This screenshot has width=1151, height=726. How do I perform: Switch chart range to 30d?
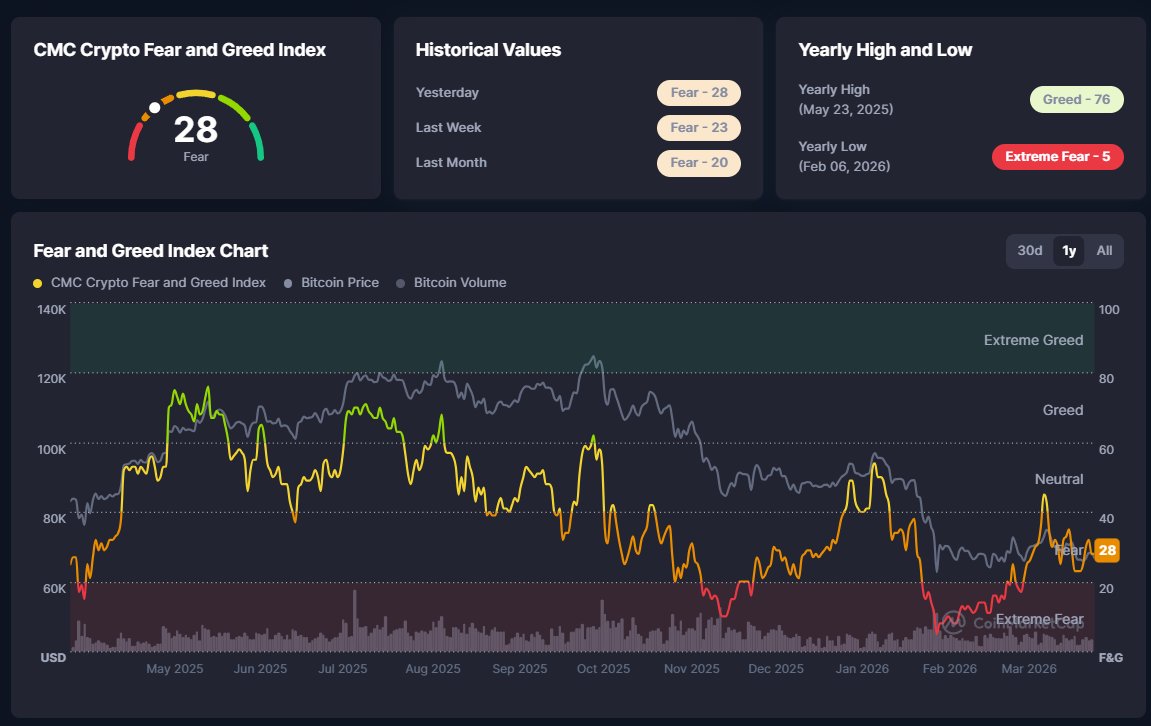1030,251
